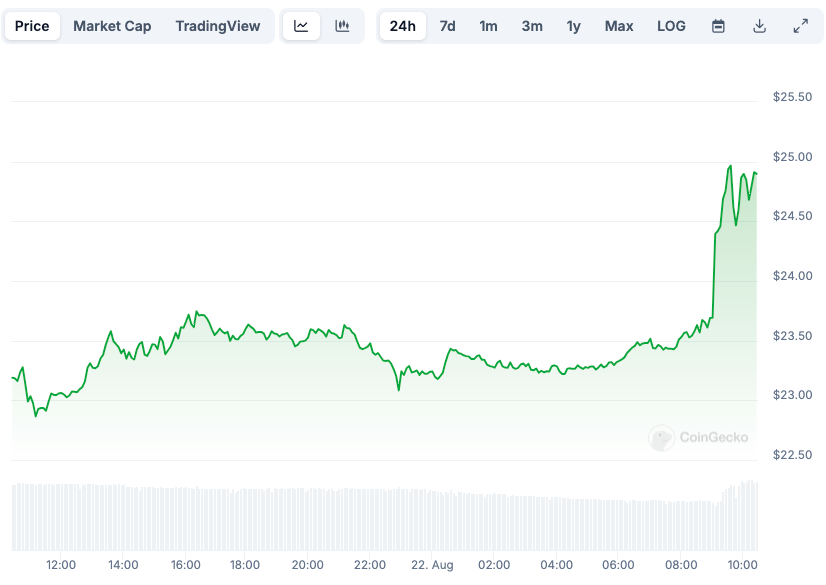This screenshot has height=585, width=826.
Task: Select the Price tab
Action: pos(32,26)
